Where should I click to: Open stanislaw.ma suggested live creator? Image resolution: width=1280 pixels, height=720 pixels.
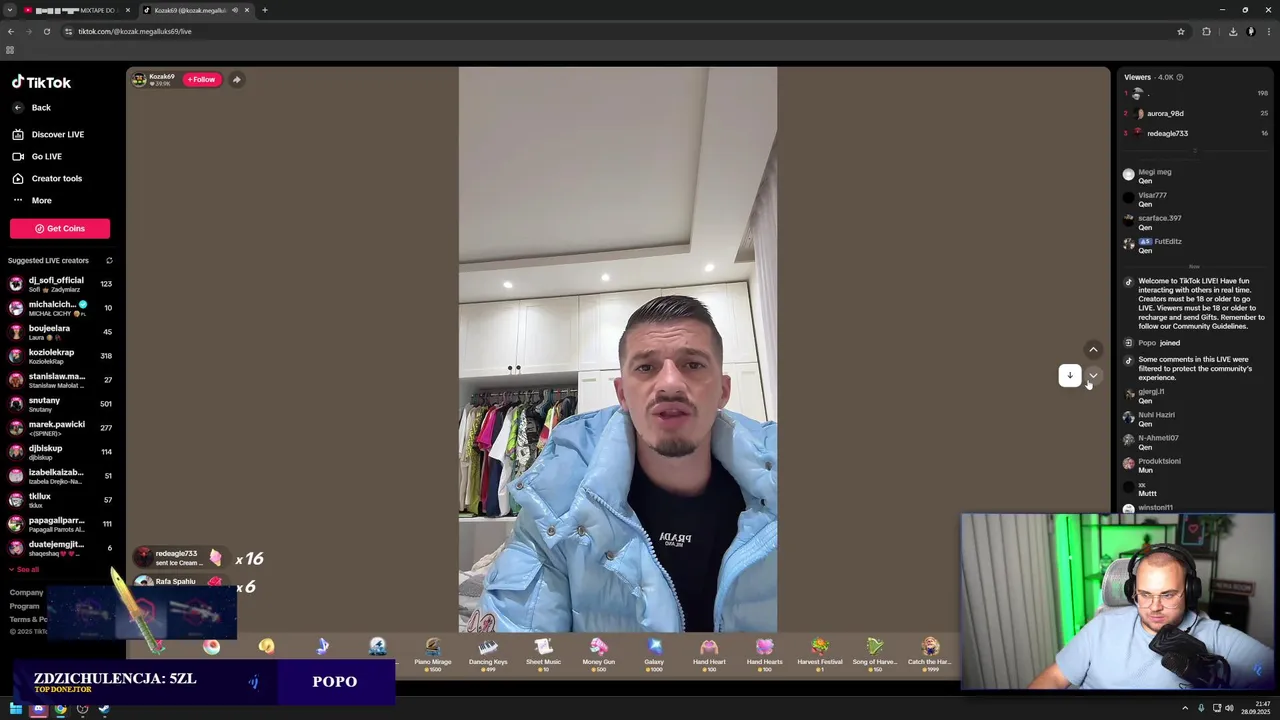tap(60, 380)
